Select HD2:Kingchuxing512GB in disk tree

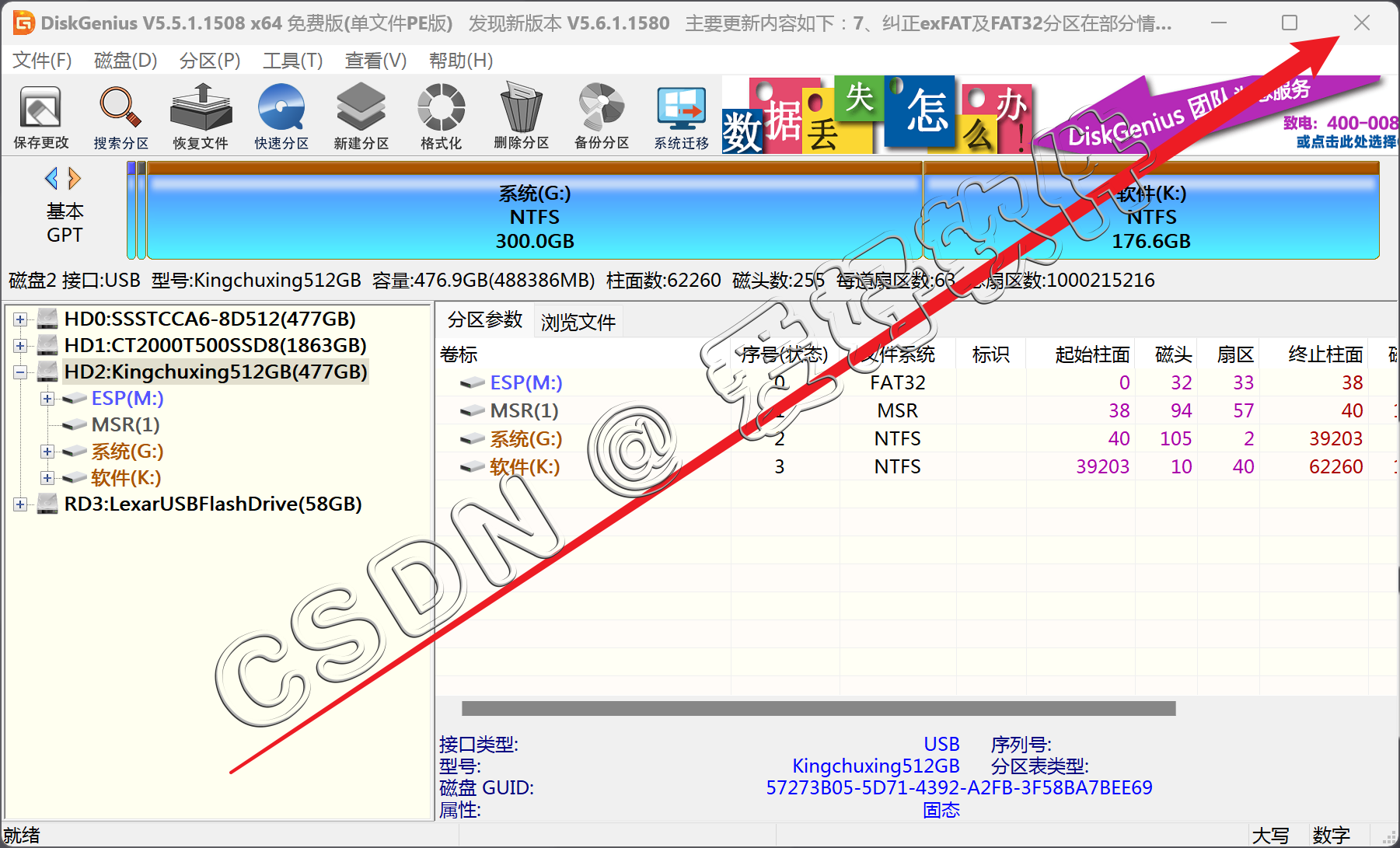(215, 372)
